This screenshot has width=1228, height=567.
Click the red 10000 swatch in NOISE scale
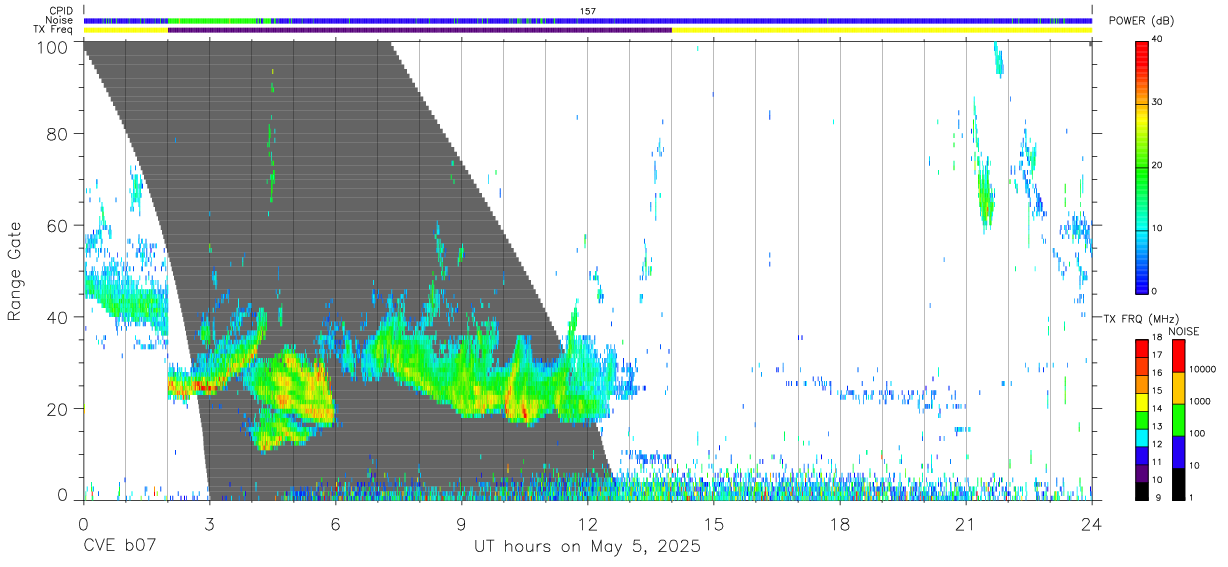coord(1178,356)
